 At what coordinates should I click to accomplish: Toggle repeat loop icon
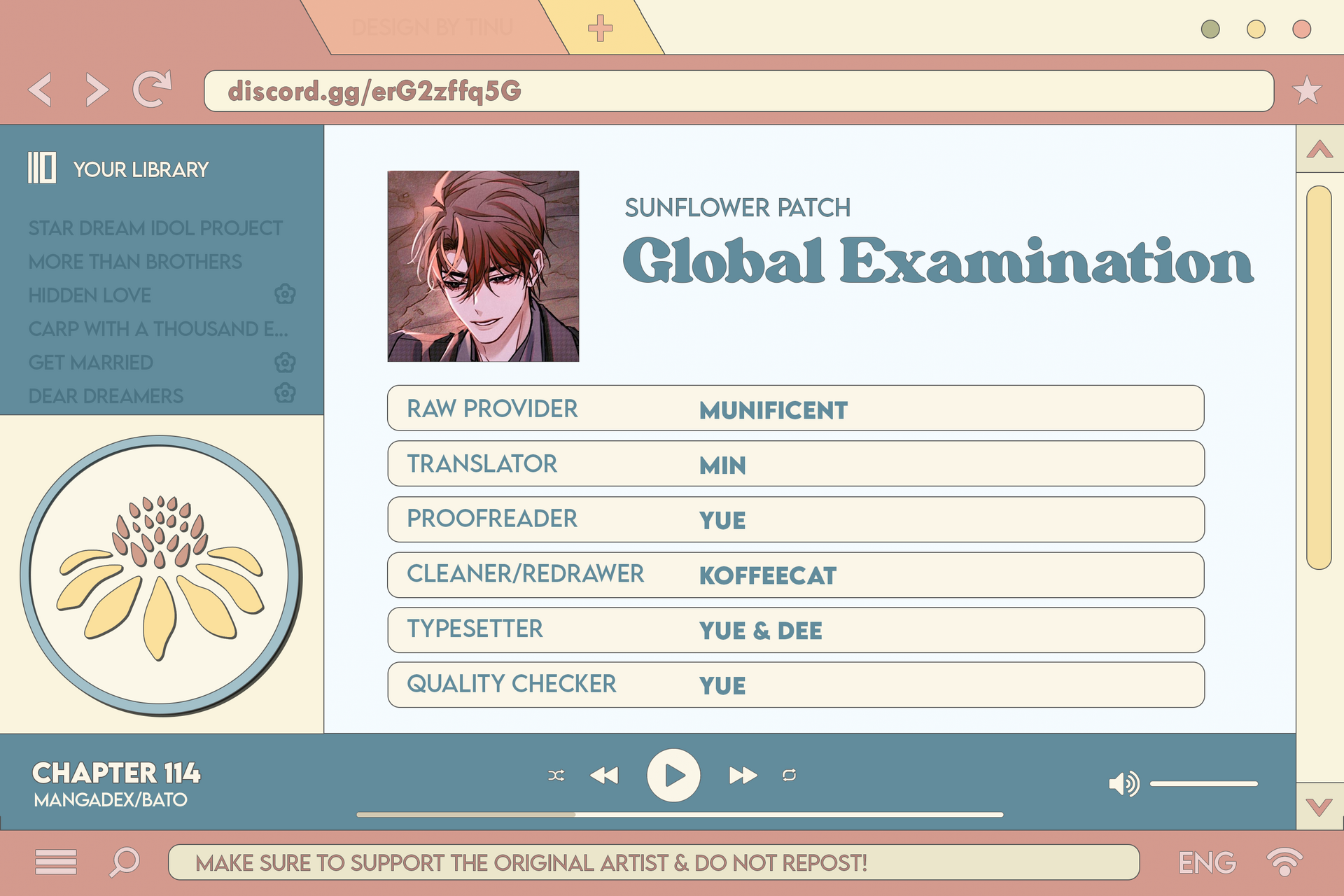[789, 775]
